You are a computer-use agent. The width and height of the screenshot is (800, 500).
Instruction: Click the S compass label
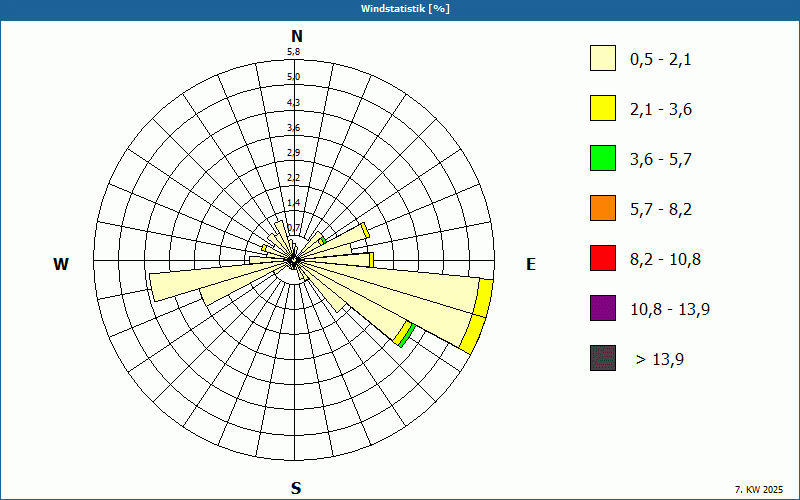pyautogui.click(x=296, y=488)
